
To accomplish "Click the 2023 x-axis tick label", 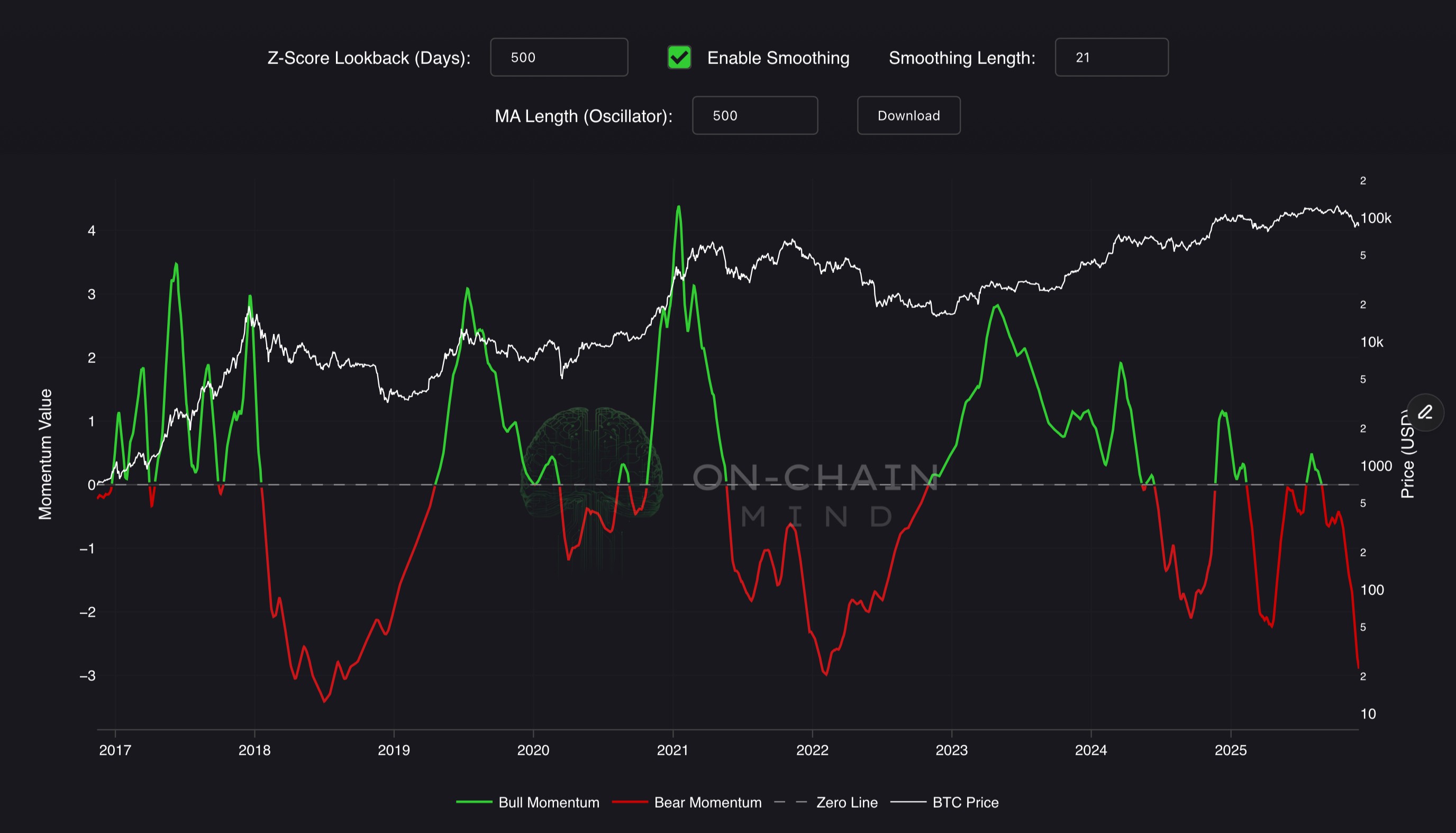I will point(951,750).
